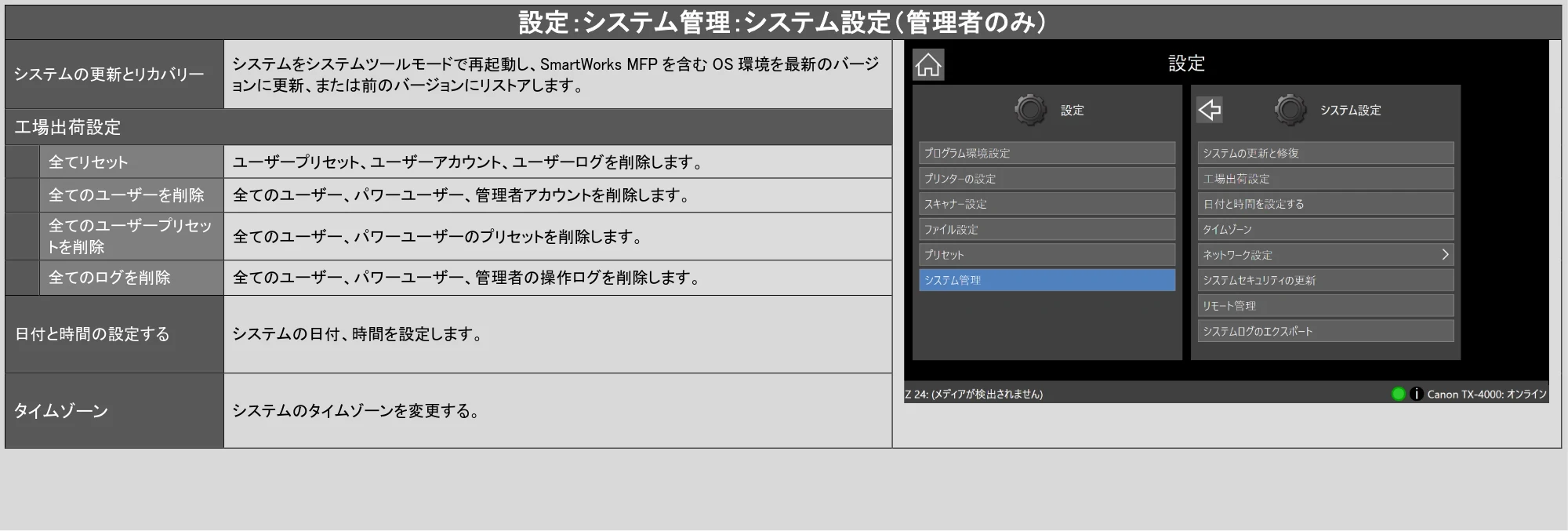
Task: Click the description システムの日付、時間を設定します。
Action: coord(358,334)
